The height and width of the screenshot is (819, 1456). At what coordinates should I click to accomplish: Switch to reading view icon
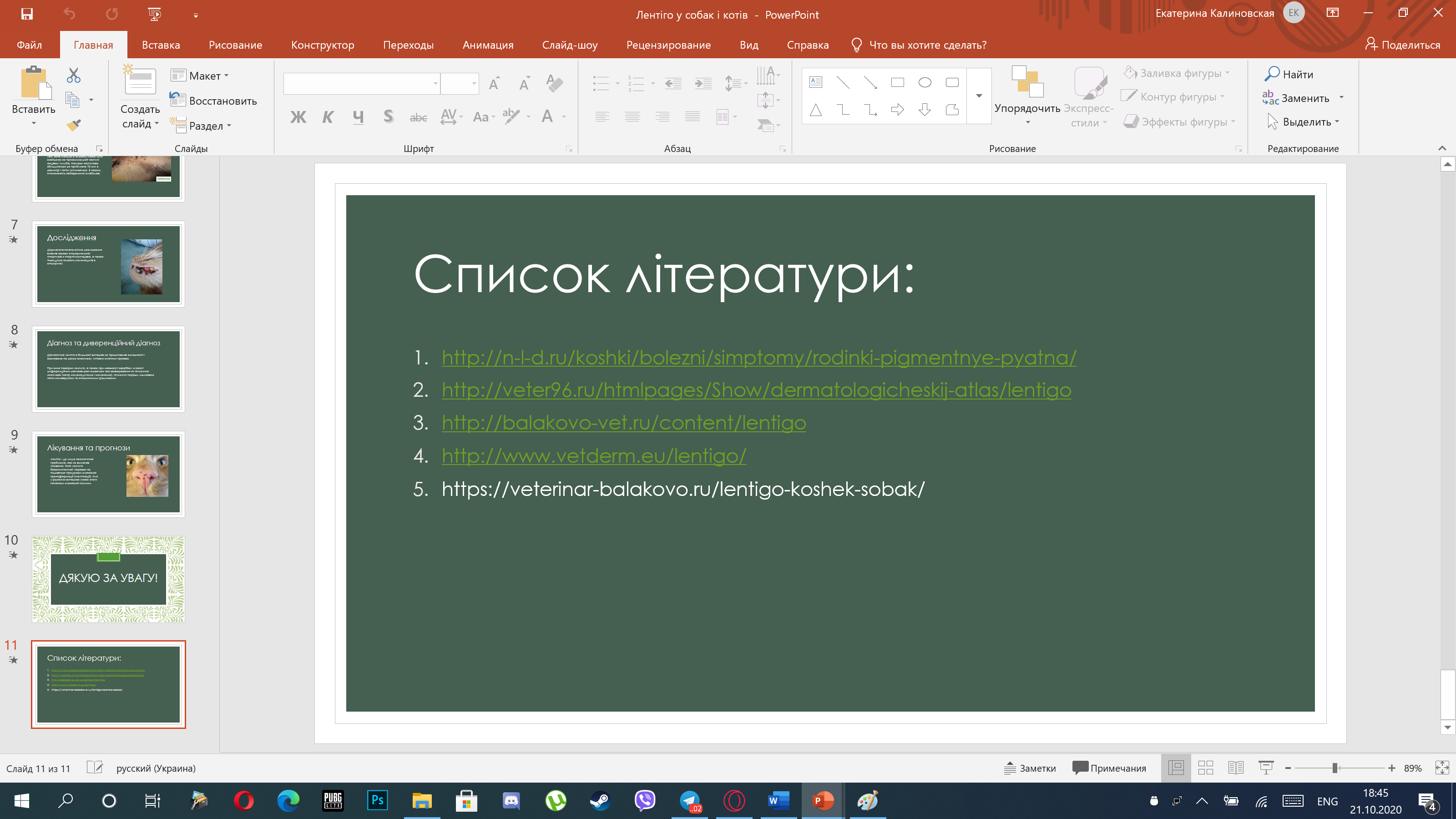pos(1236,768)
